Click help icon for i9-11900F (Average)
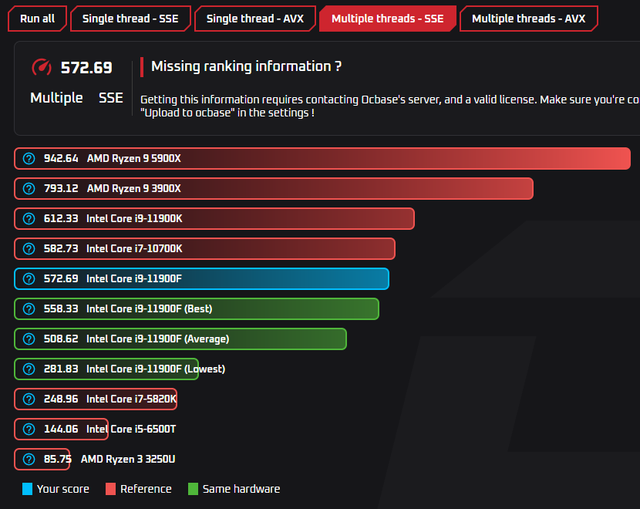This screenshot has height=509, width=640. 29,339
